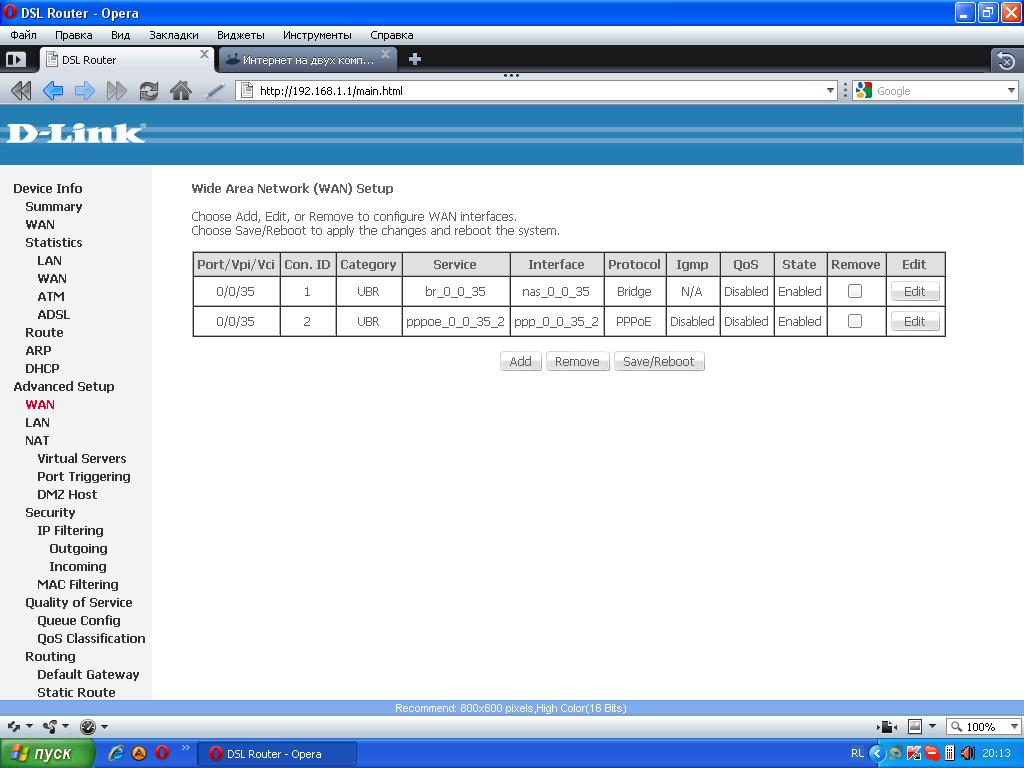
Task: Open the Правка menu
Action: pos(73,35)
